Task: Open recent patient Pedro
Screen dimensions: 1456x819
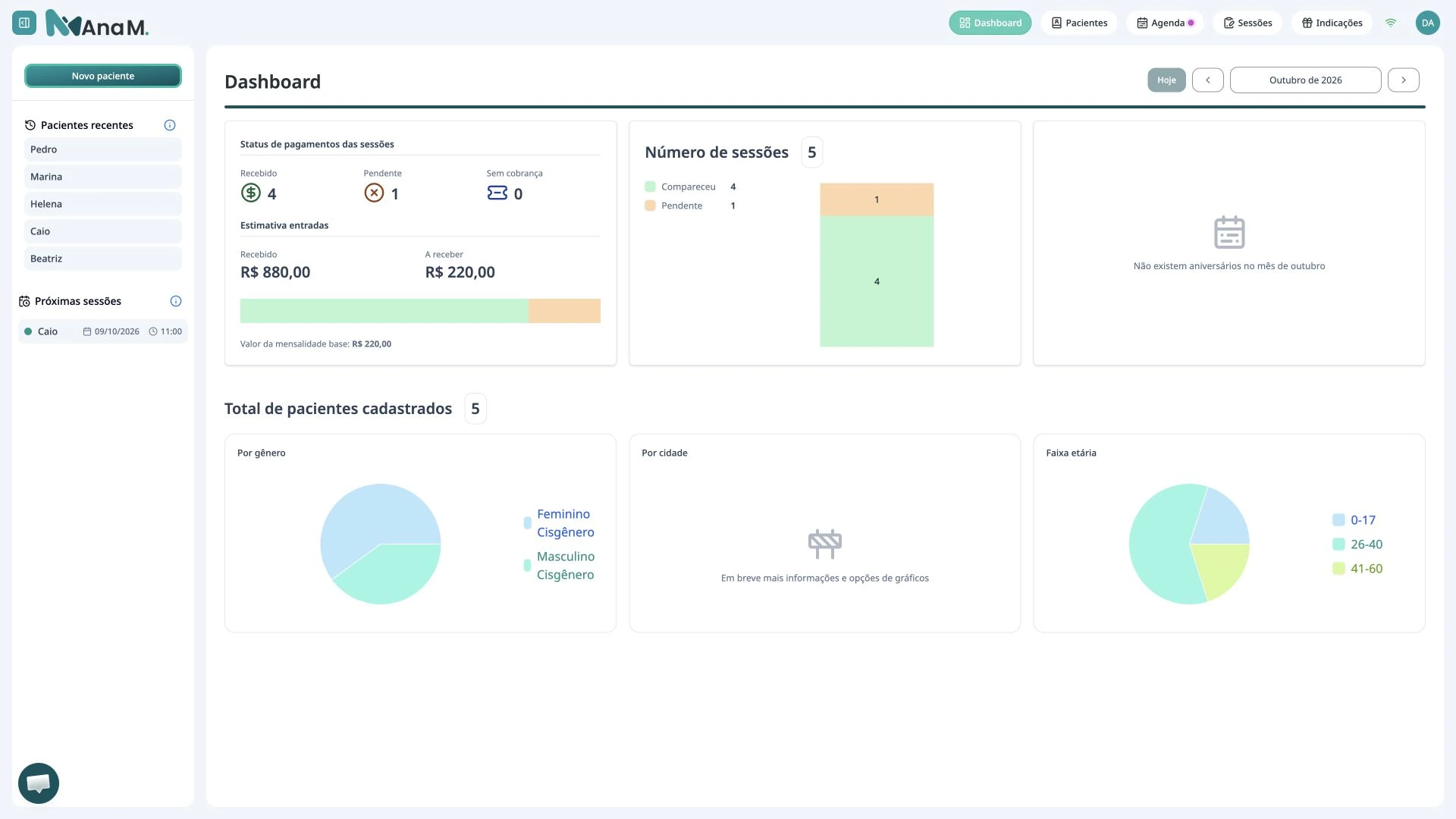Action: [103, 149]
